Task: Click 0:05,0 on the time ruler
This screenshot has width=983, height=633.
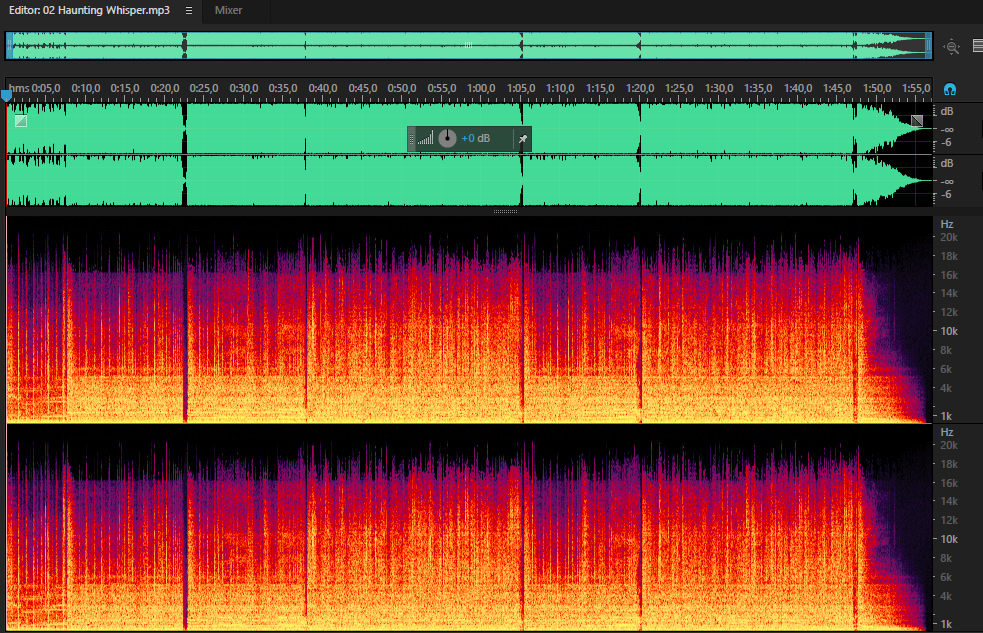Action: [x=46, y=88]
